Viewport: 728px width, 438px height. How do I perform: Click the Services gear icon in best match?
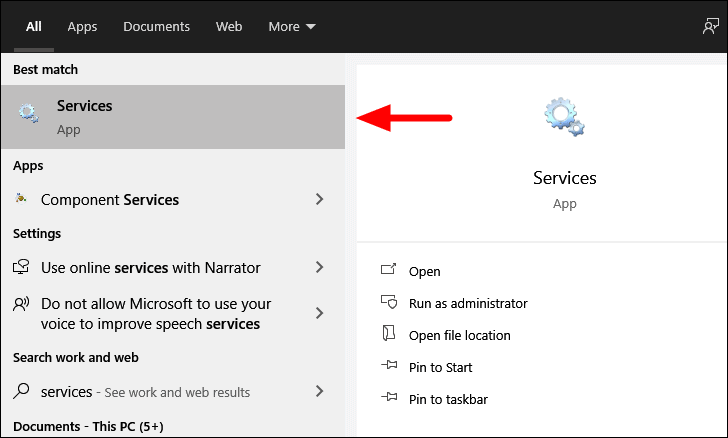click(28, 113)
